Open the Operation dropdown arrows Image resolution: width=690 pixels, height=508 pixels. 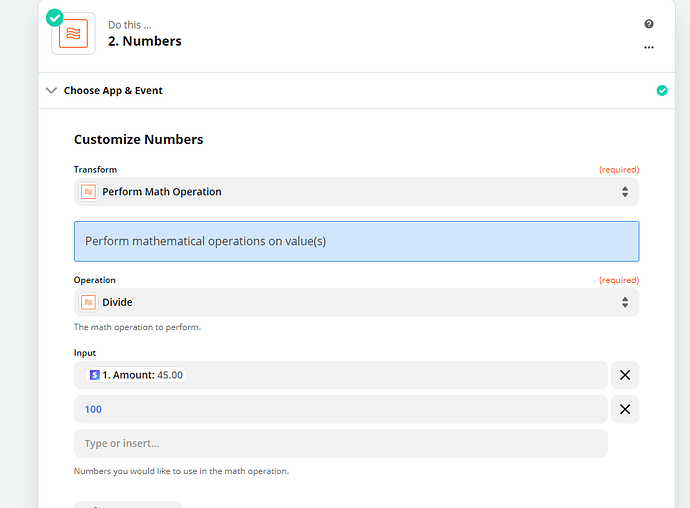[x=625, y=302]
